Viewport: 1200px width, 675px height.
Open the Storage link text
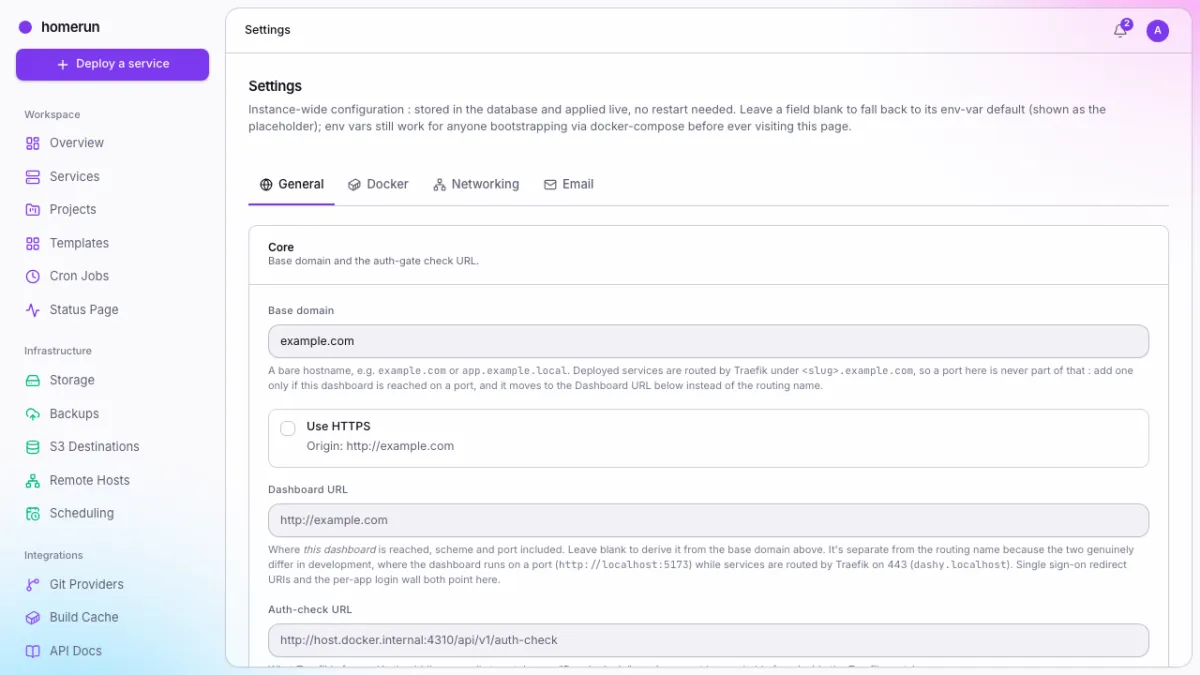72,380
